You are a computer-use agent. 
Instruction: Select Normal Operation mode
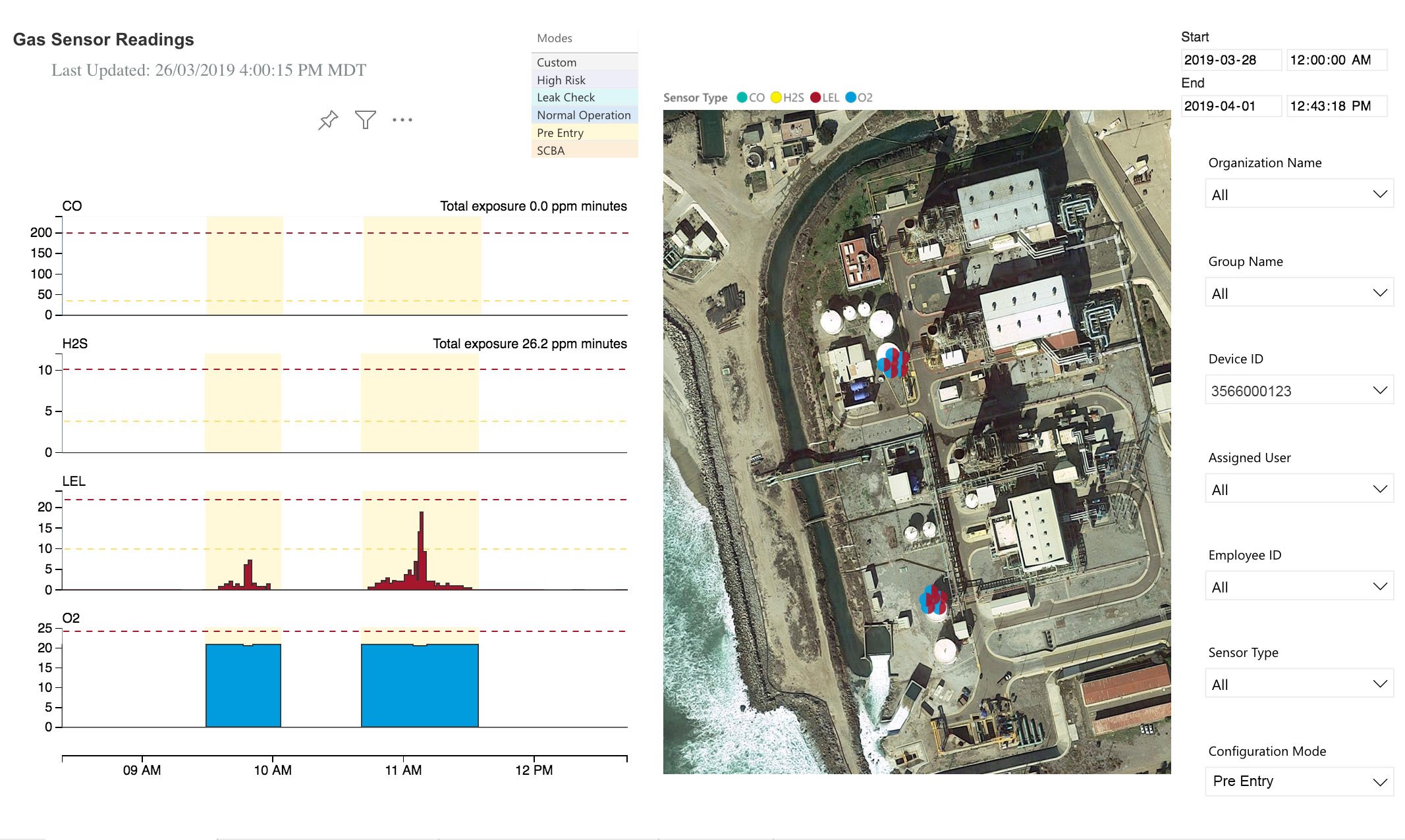pyautogui.click(x=583, y=113)
